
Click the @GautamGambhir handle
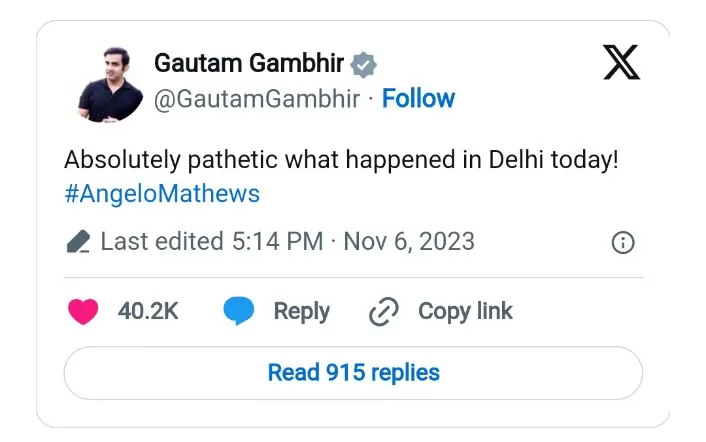pos(258,98)
